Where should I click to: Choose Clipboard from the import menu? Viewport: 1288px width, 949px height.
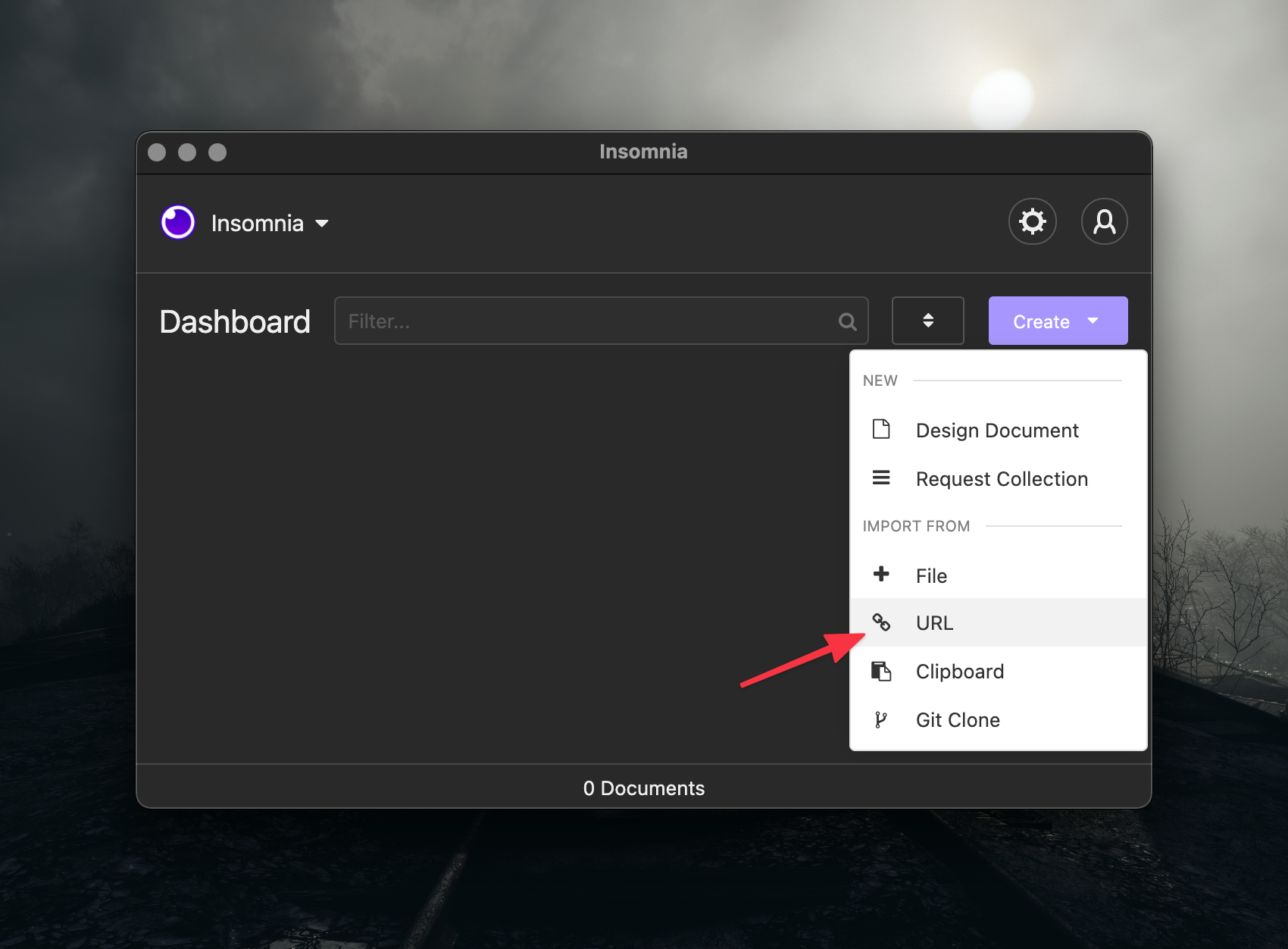[x=959, y=671]
